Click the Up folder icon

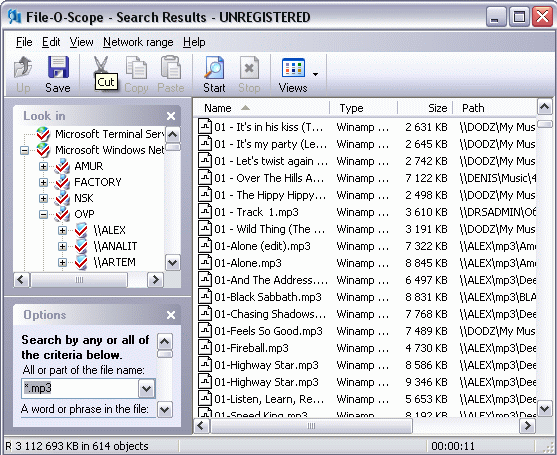pos(23,67)
